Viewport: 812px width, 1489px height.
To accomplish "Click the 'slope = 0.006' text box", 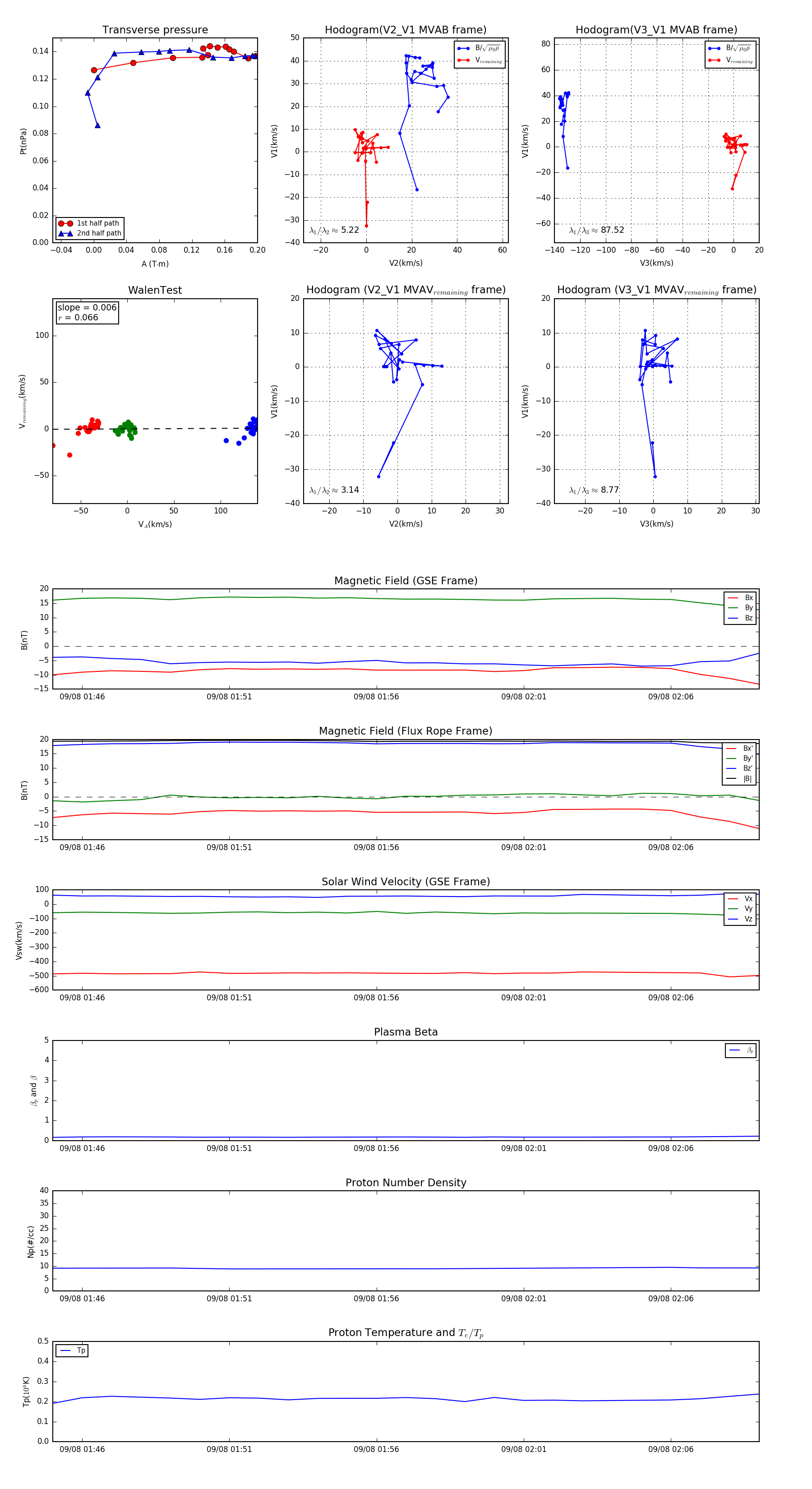I will coord(87,308).
